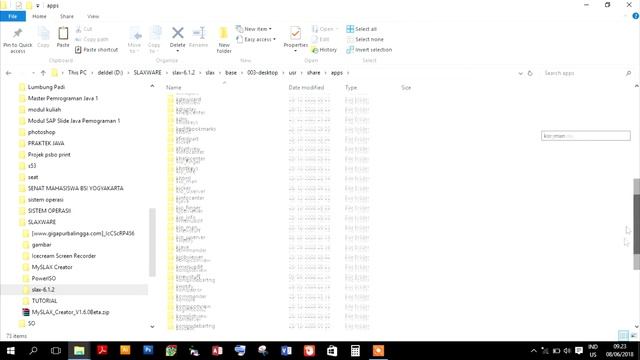Click SLAXWARE in address path
This screenshot has height=360, width=640.
tap(147, 73)
